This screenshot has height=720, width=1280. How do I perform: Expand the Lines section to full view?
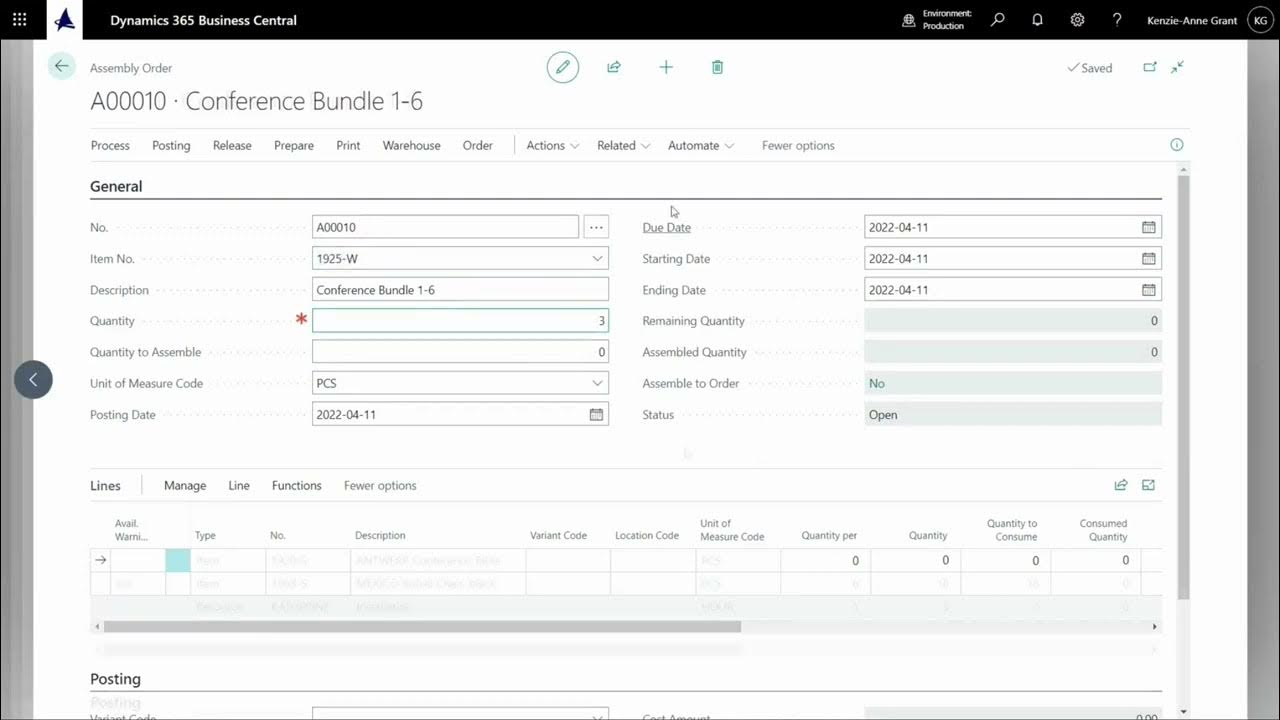[1148, 485]
